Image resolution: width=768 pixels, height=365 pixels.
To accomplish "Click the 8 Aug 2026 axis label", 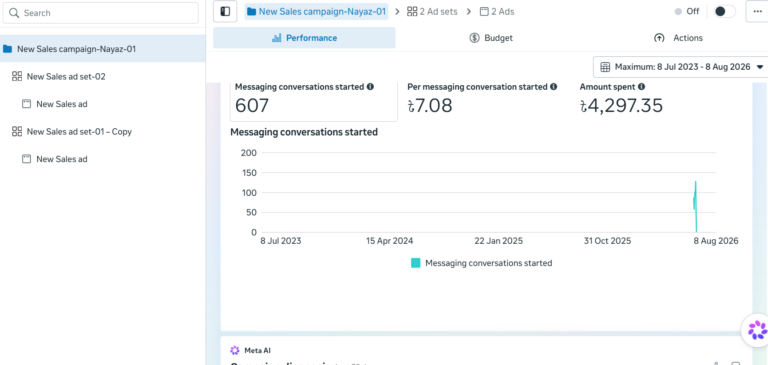I will (x=716, y=241).
